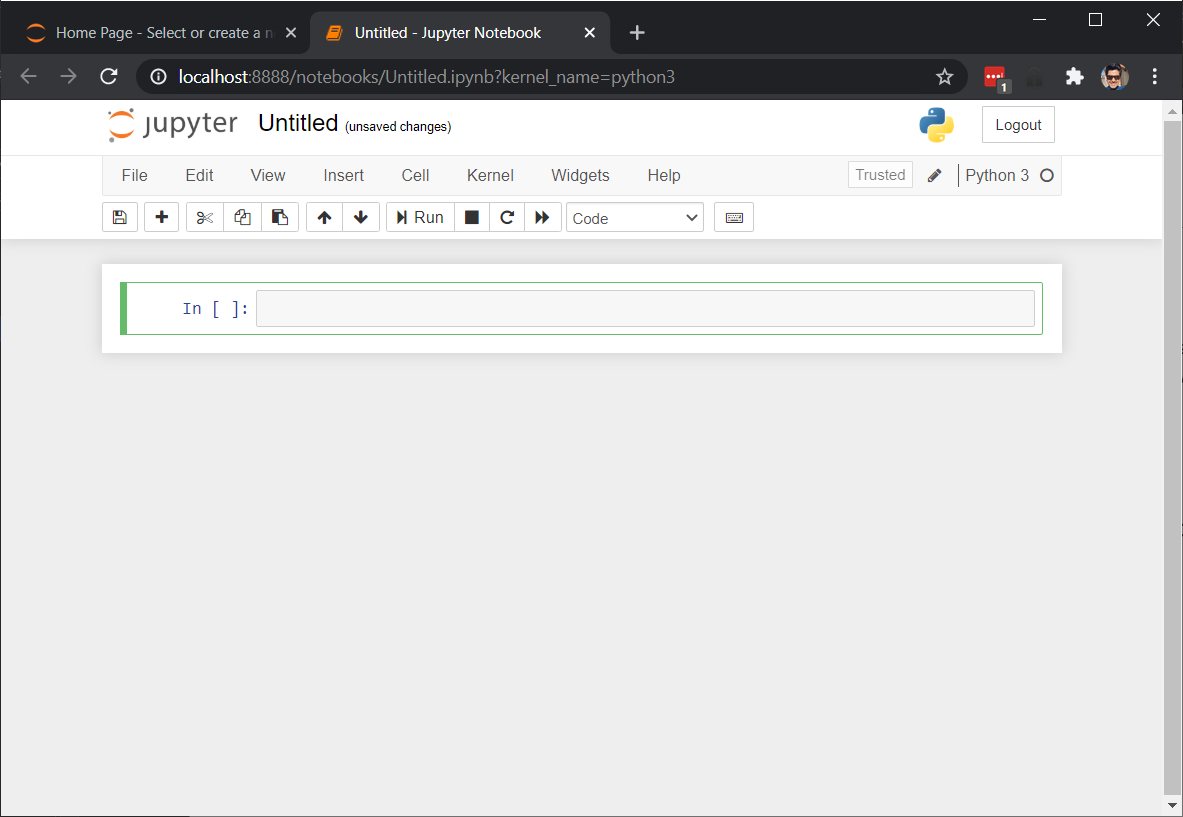The image size is (1183, 817).
Task: Open a new browser tab
Action: [x=637, y=32]
